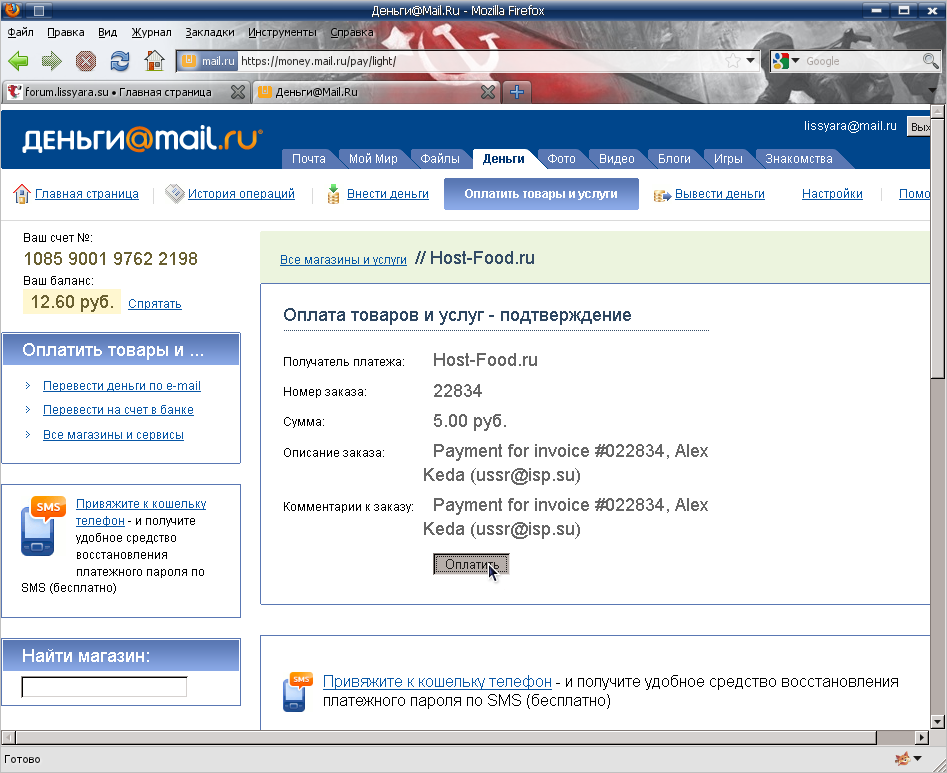
Task: Click the house icon beside Главная страница
Action: (22, 194)
